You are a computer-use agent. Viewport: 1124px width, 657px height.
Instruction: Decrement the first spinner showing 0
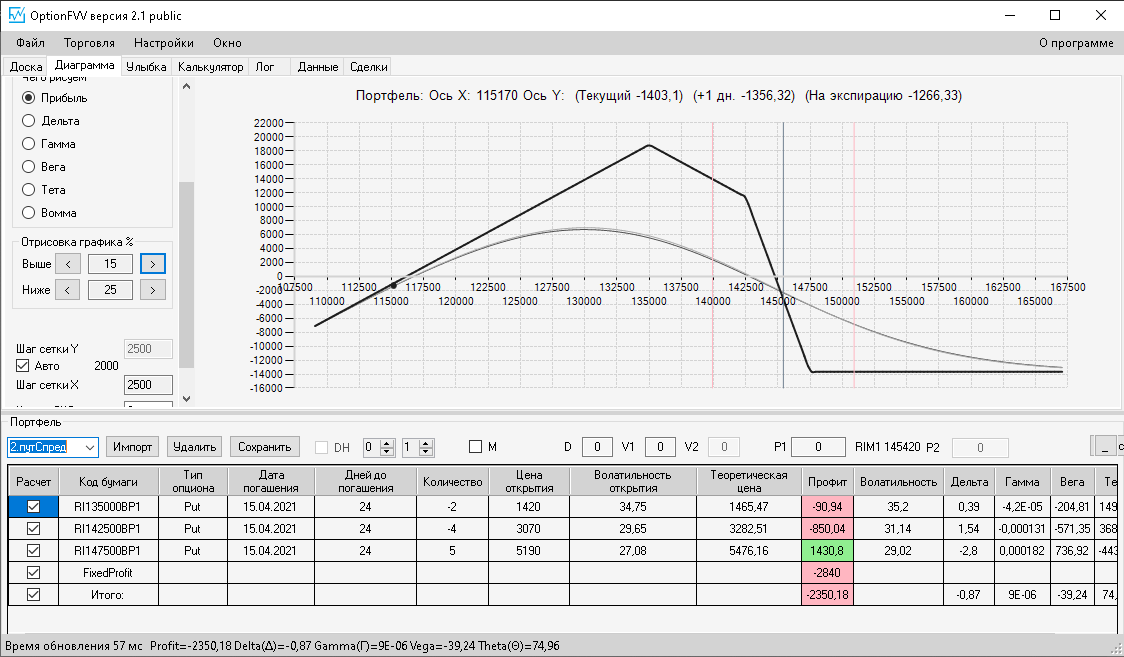(387, 452)
